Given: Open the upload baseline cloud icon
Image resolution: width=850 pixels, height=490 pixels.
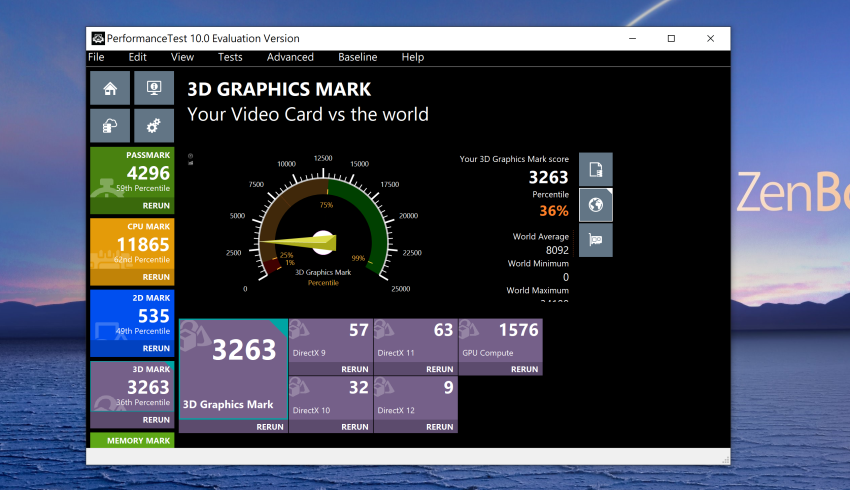Looking at the screenshot, I should pyautogui.click(x=110, y=126).
